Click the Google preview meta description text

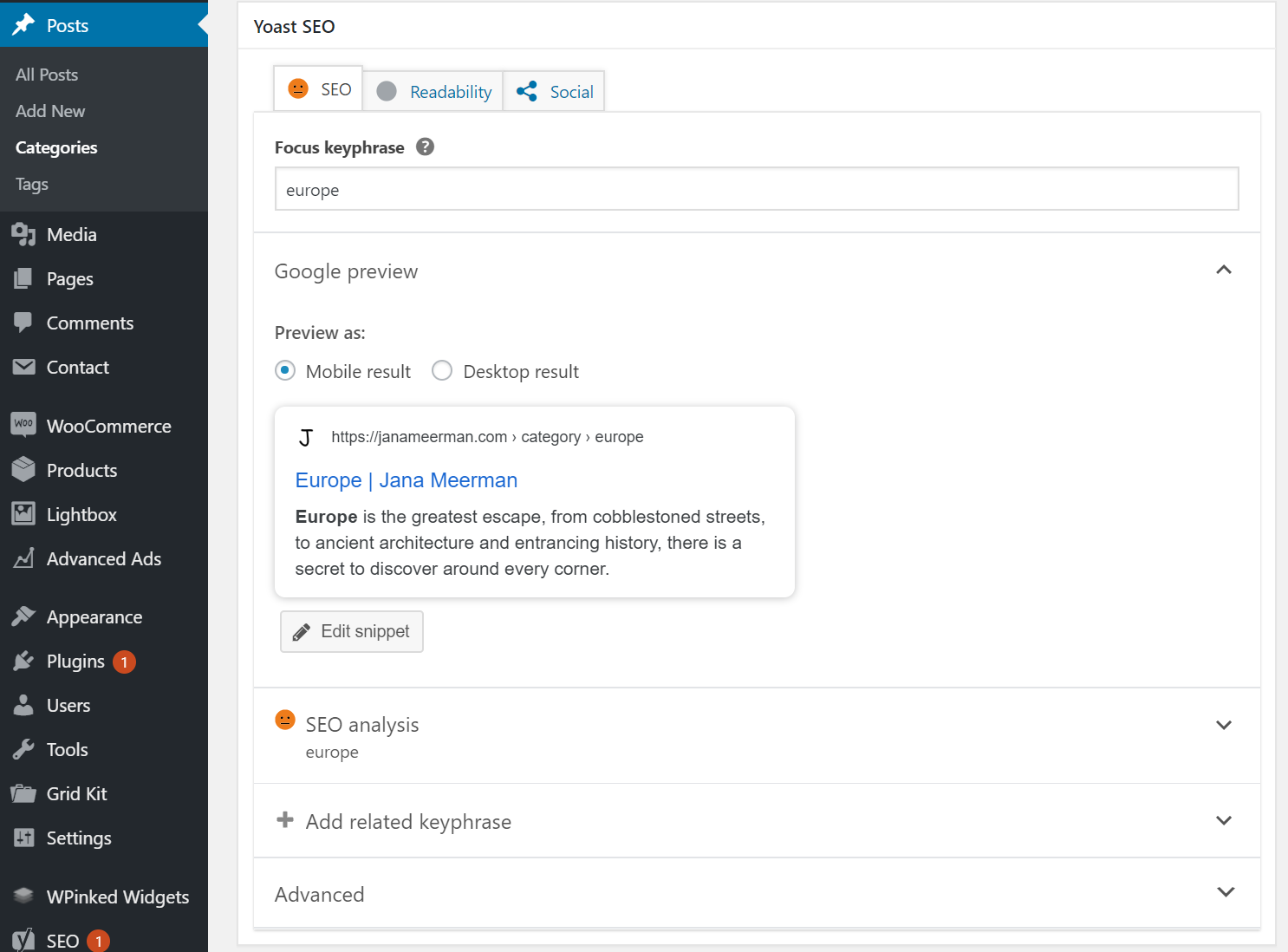(530, 543)
